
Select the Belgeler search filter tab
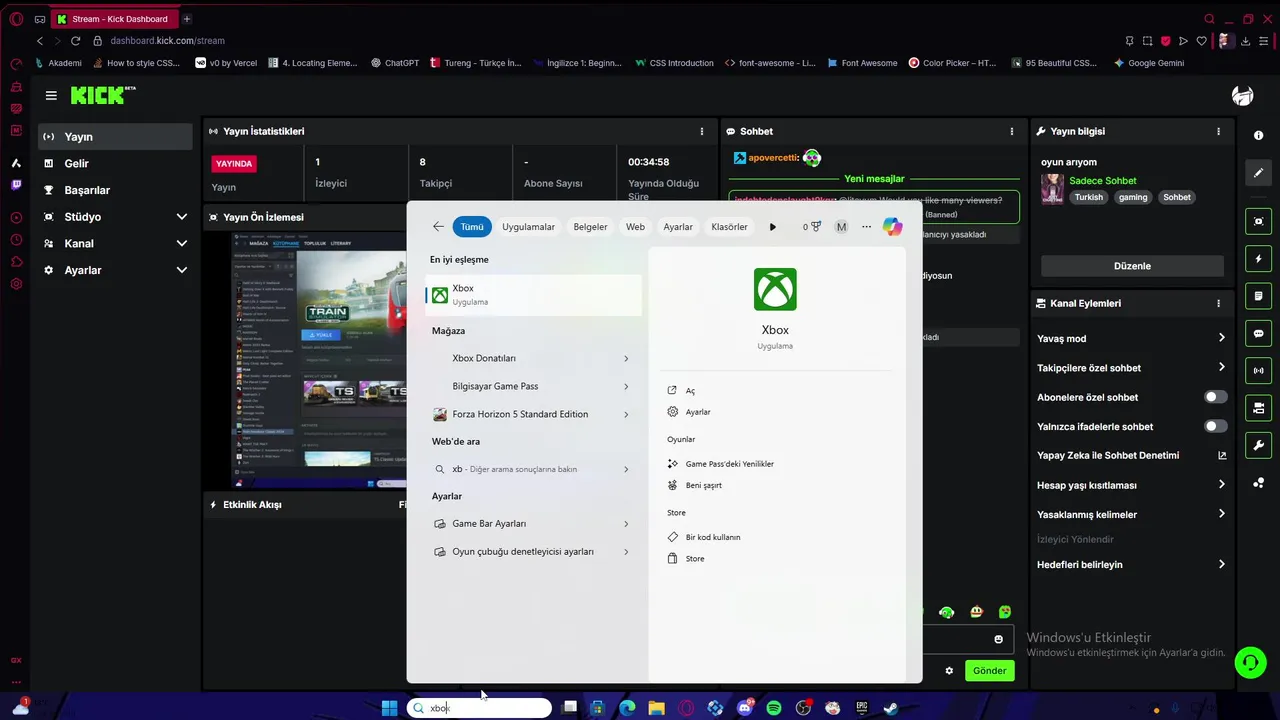(x=590, y=227)
